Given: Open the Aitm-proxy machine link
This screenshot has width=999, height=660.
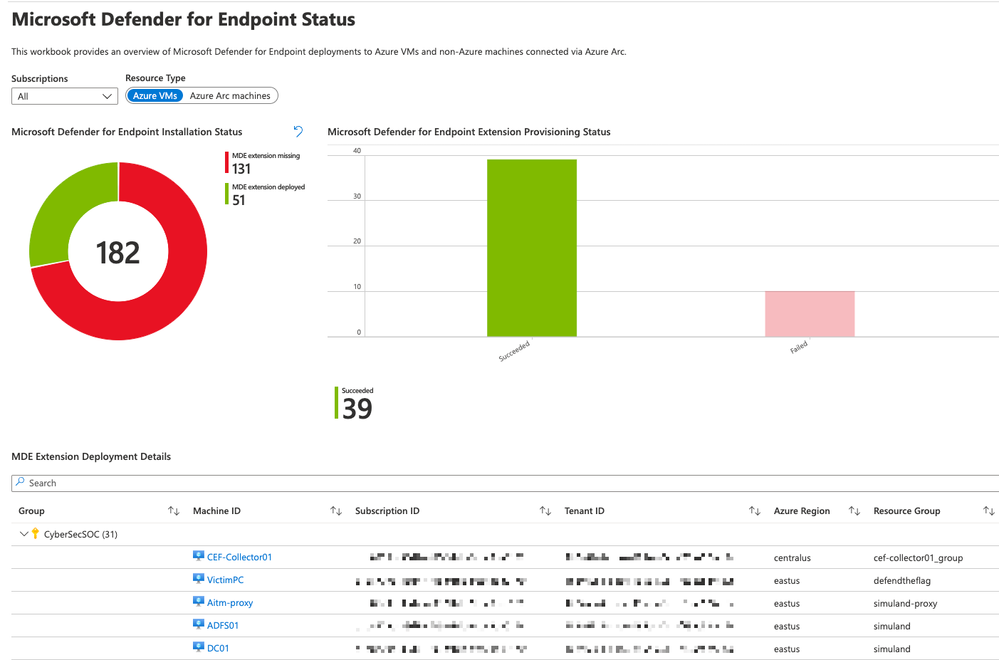Looking at the screenshot, I should click(x=229, y=603).
